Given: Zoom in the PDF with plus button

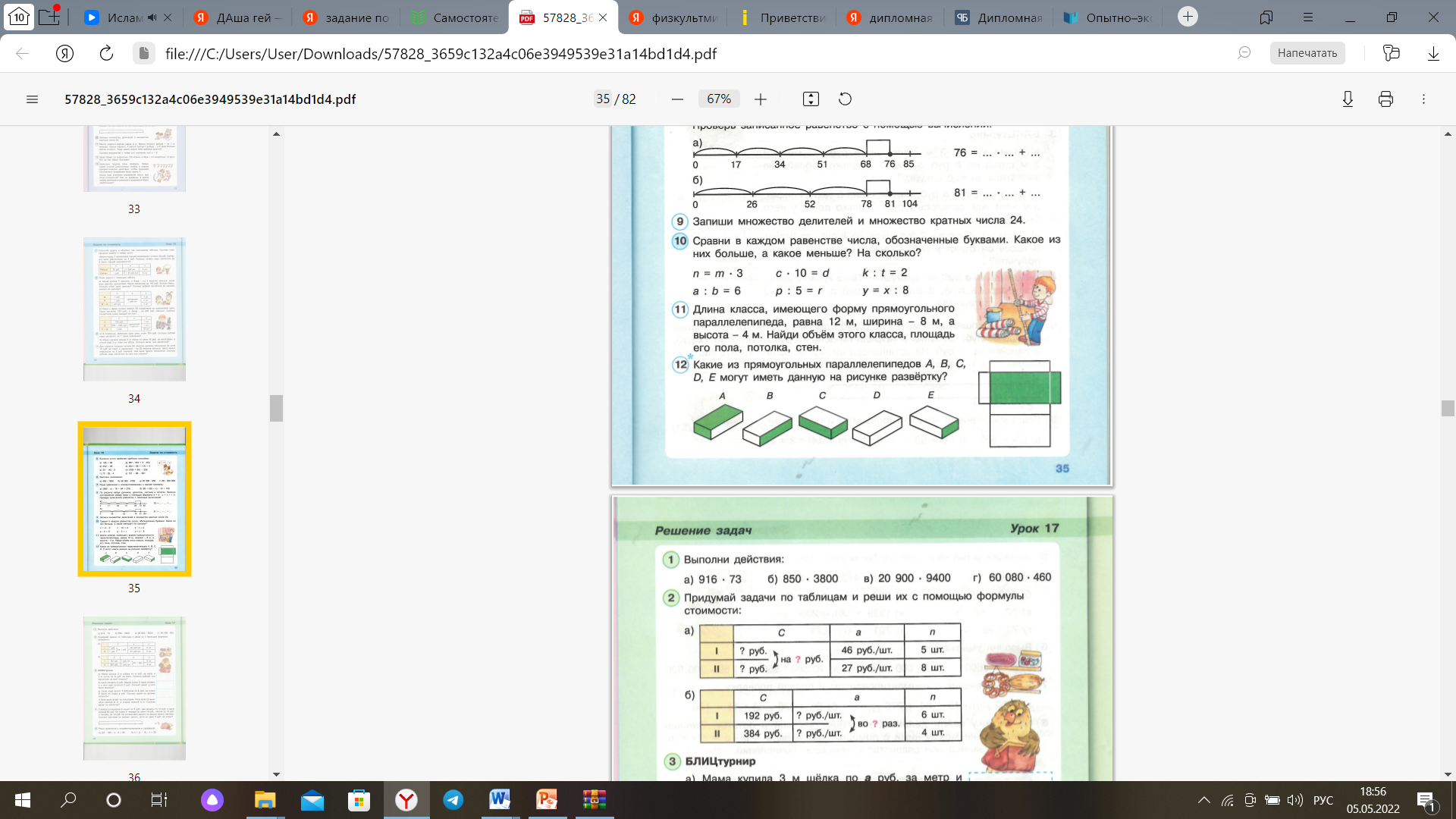Looking at the screenshot, I should pyautogui.click(x=761, y=99).
